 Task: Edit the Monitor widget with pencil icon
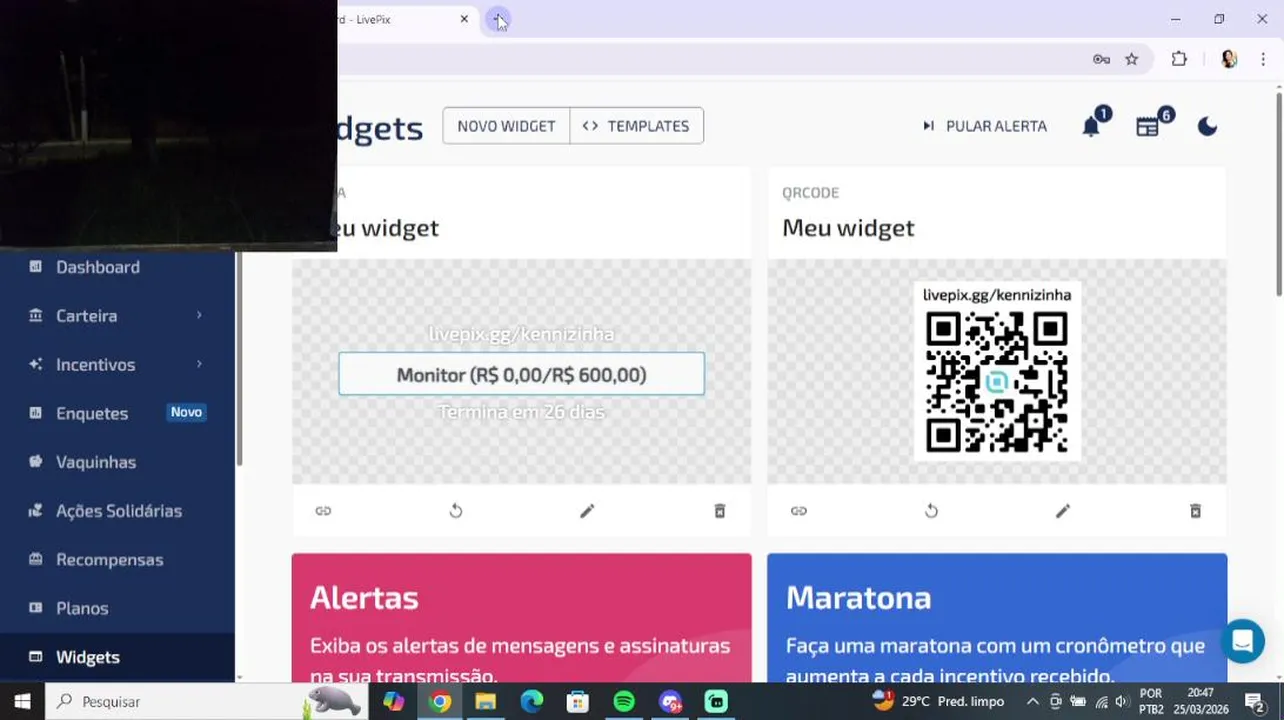click(587, 511)
